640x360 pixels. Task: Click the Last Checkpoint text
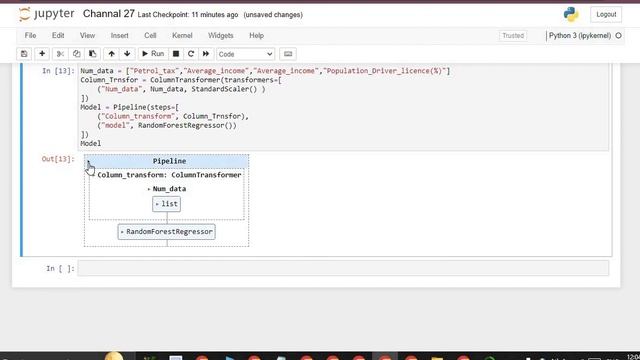[188, 15]
